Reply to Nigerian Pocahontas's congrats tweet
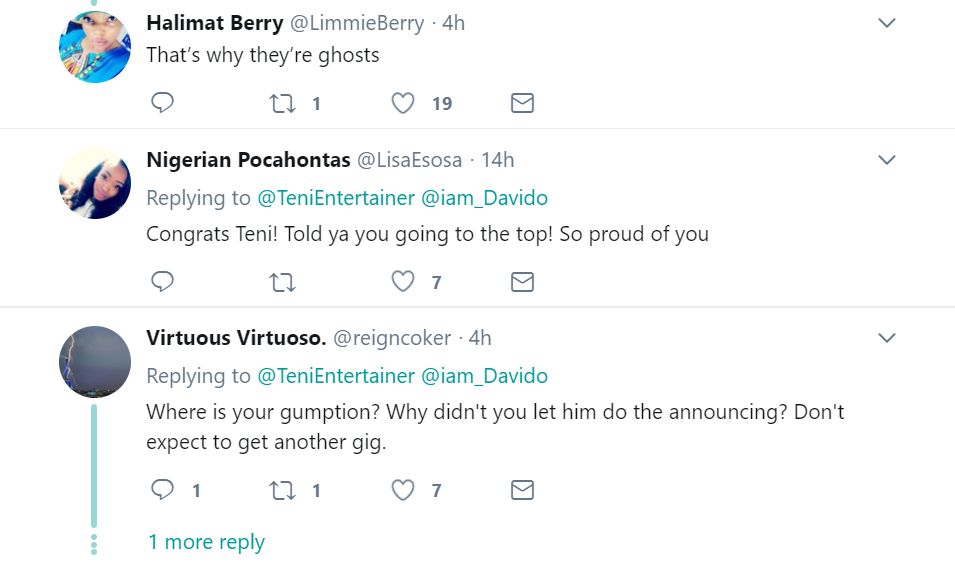This screenshot has width=955, height=571. [x=162, y=282]
